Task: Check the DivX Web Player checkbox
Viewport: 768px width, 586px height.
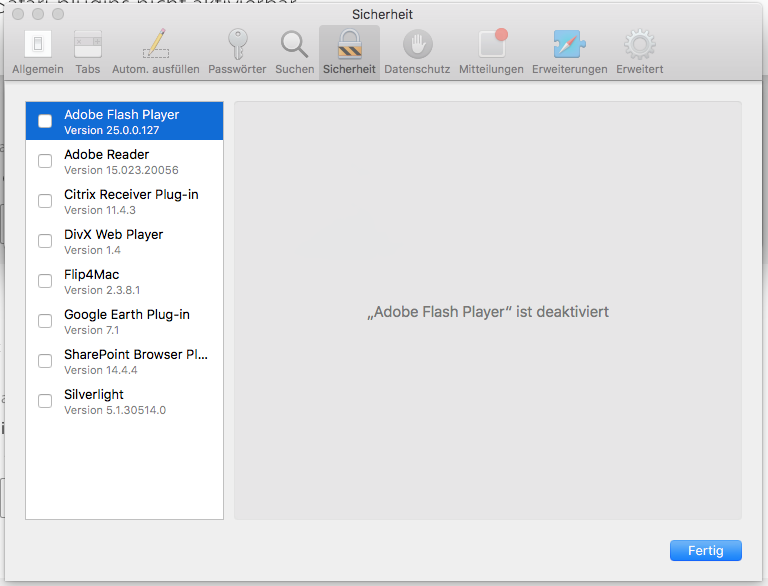Action: point(45,241)
